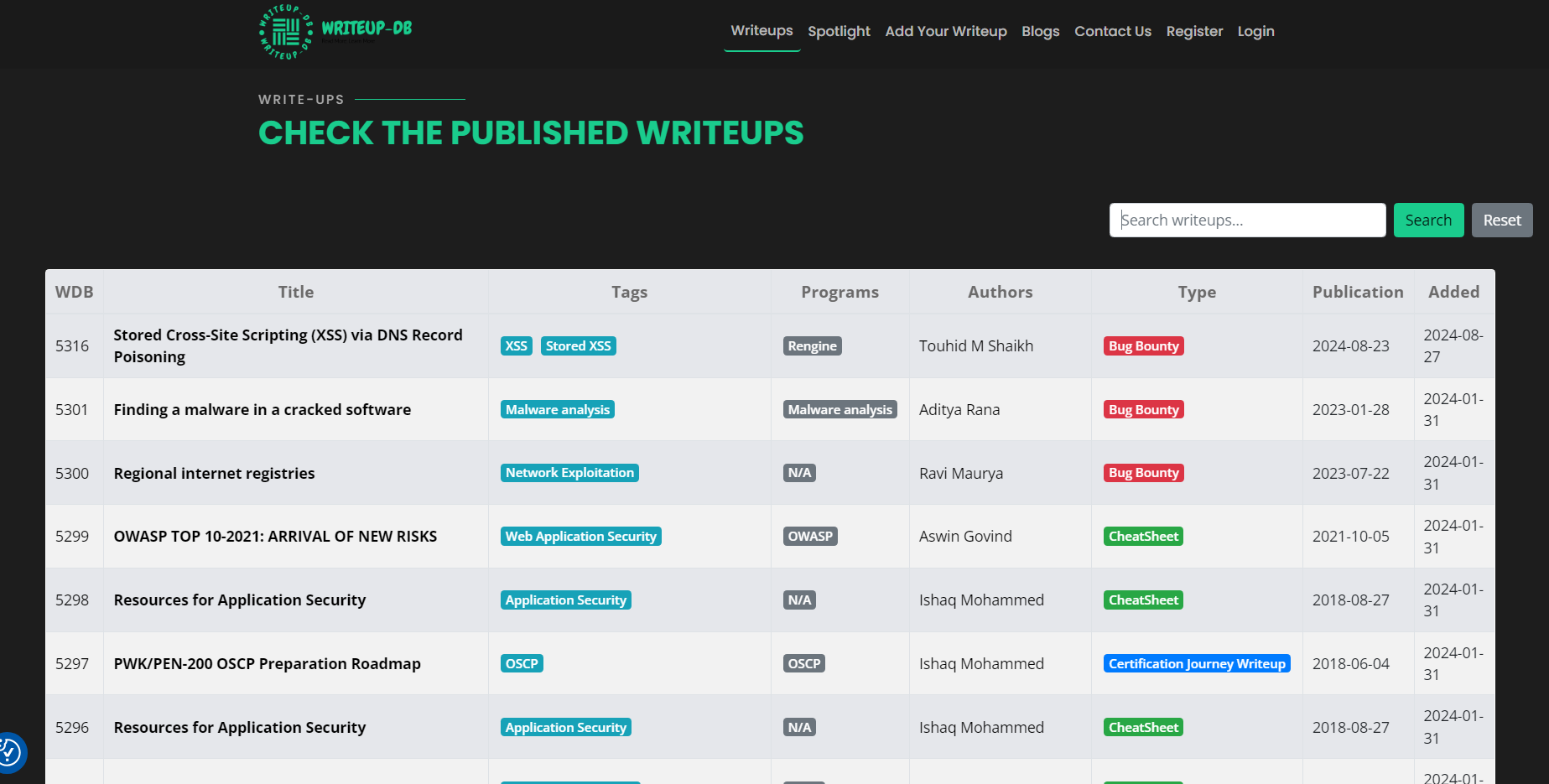
Task: Click the Tags column header
Action: point(629,292)
